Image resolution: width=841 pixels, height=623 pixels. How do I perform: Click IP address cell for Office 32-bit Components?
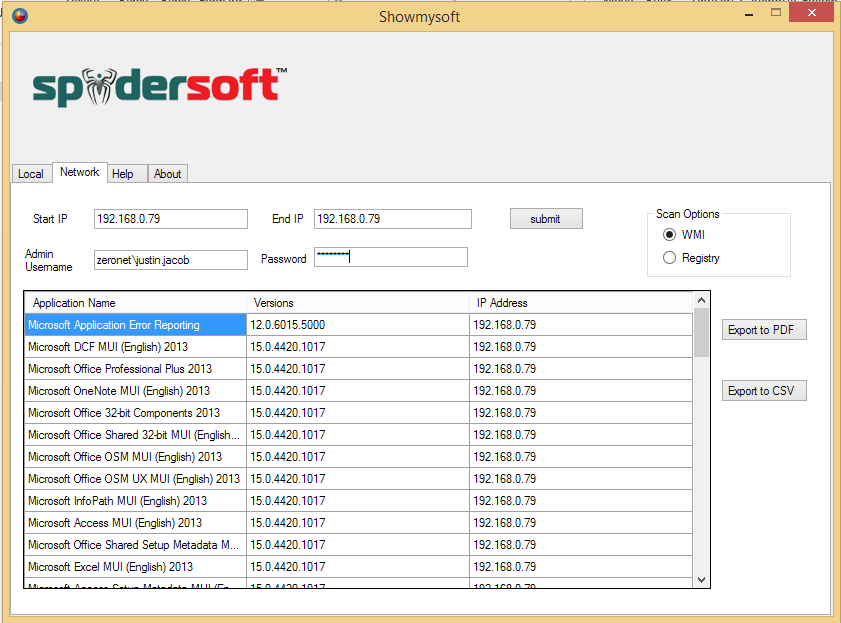click(581, 413)
